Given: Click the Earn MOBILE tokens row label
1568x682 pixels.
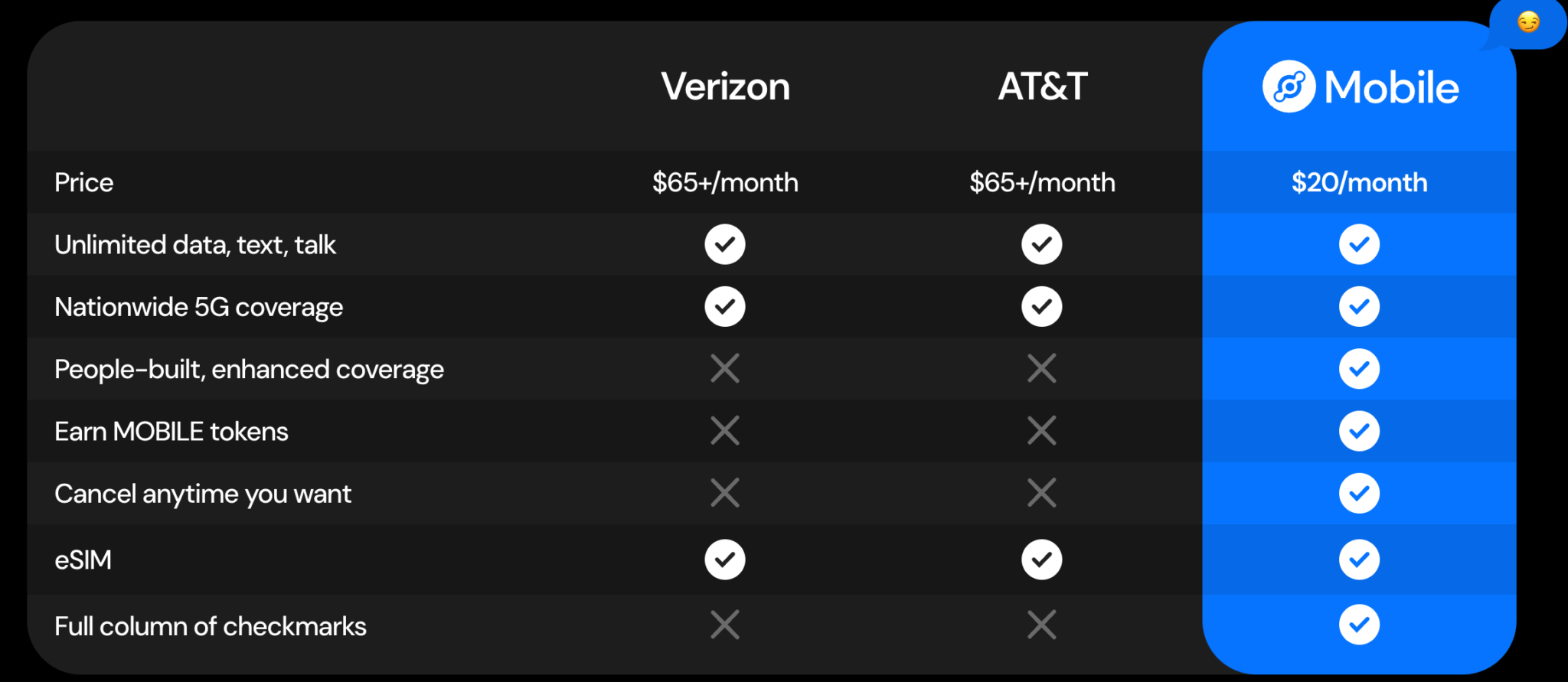Looking at the screenshot, I should tap(171, 431).
